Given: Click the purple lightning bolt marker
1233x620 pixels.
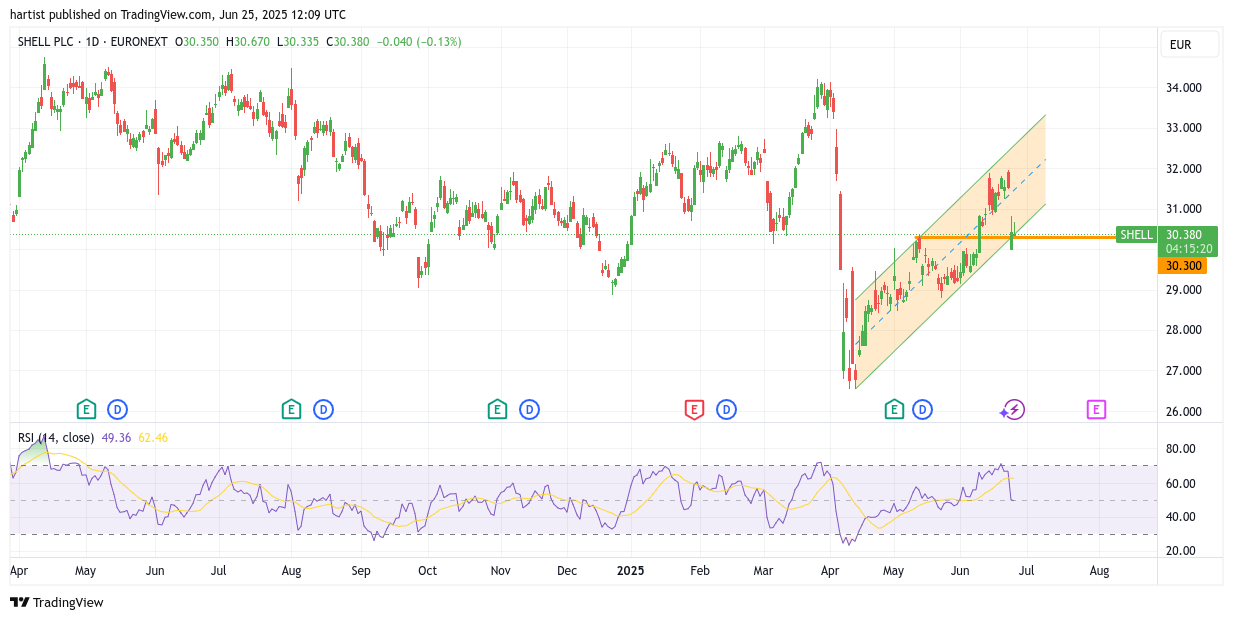Looking at the screenshot, I should click(x=1014, y=409).
